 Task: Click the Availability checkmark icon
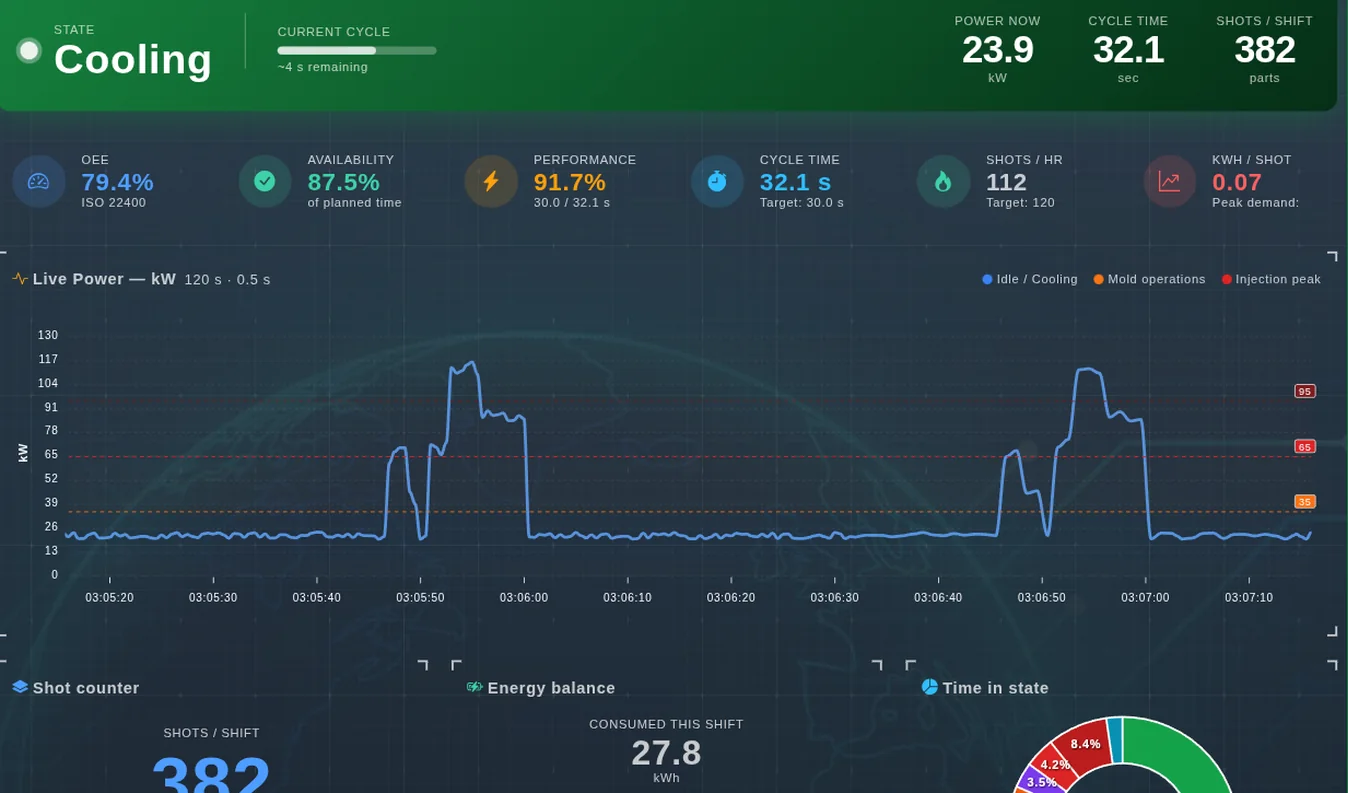(x=264, y=181)
